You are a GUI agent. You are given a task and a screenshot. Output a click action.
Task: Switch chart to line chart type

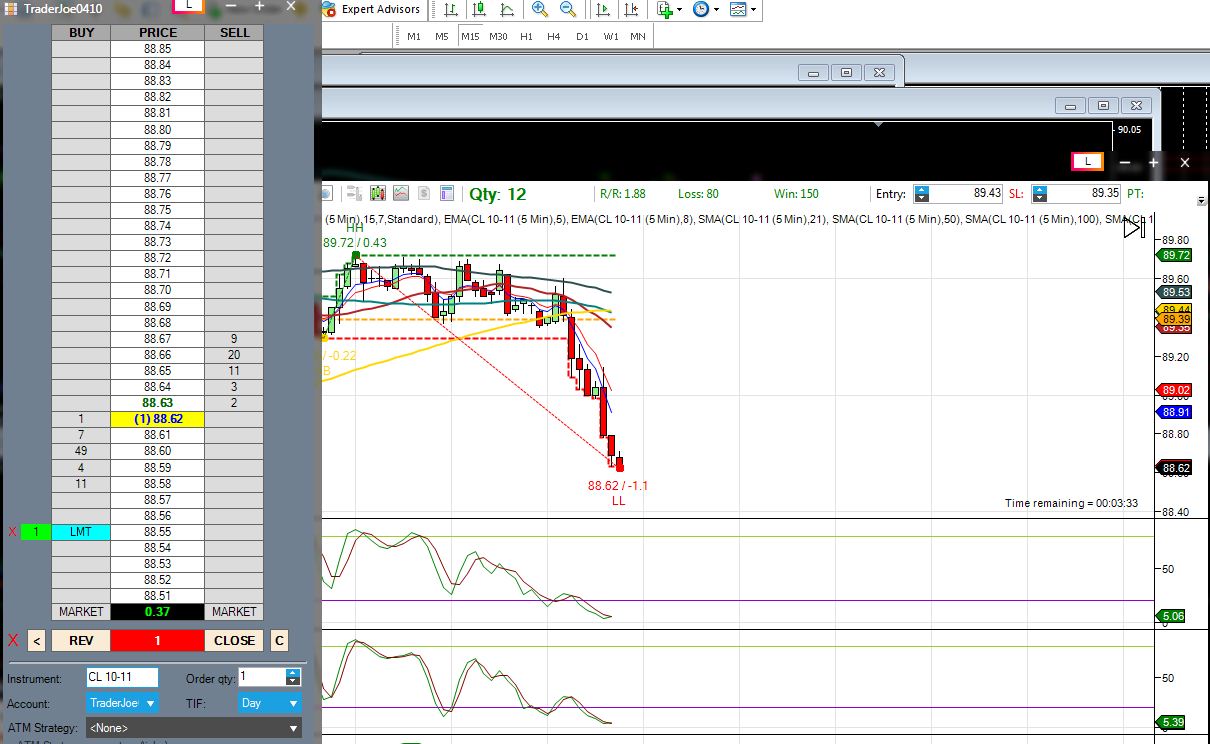point(507,9)
